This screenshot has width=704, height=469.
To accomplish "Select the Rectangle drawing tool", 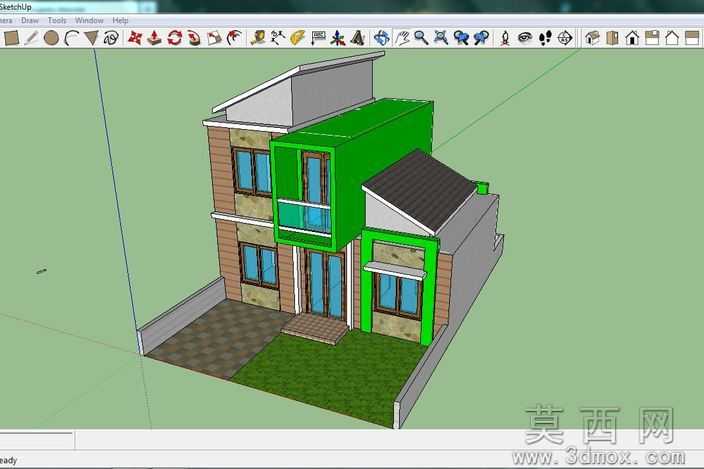I will coord(11,38).
